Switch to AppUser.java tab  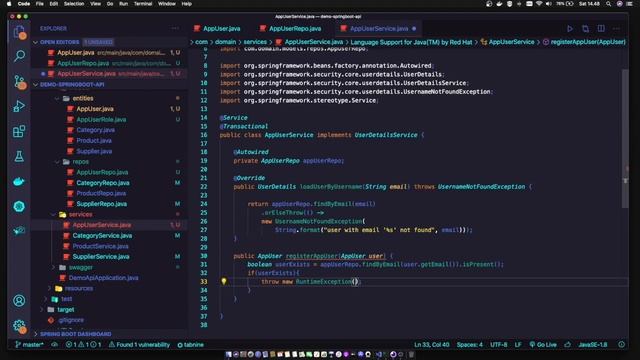click(x=217, y=29)
